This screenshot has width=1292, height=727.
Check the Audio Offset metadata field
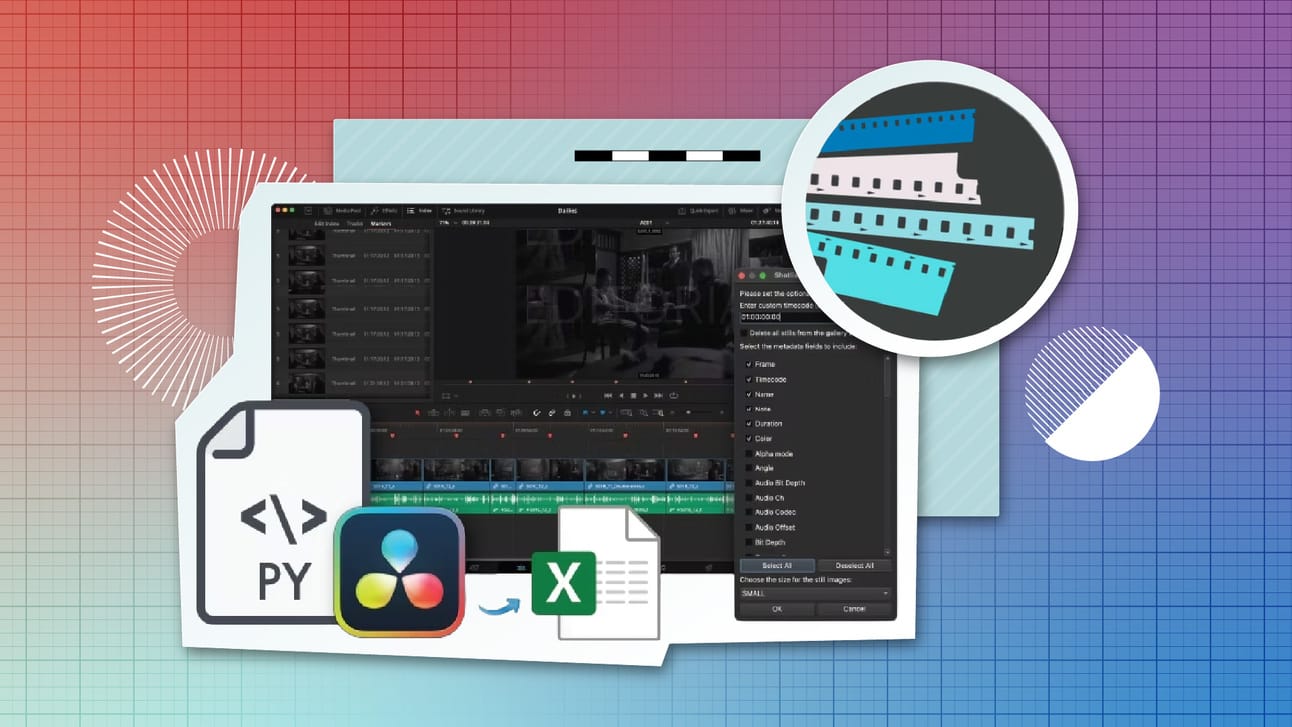tap(748, 527)
